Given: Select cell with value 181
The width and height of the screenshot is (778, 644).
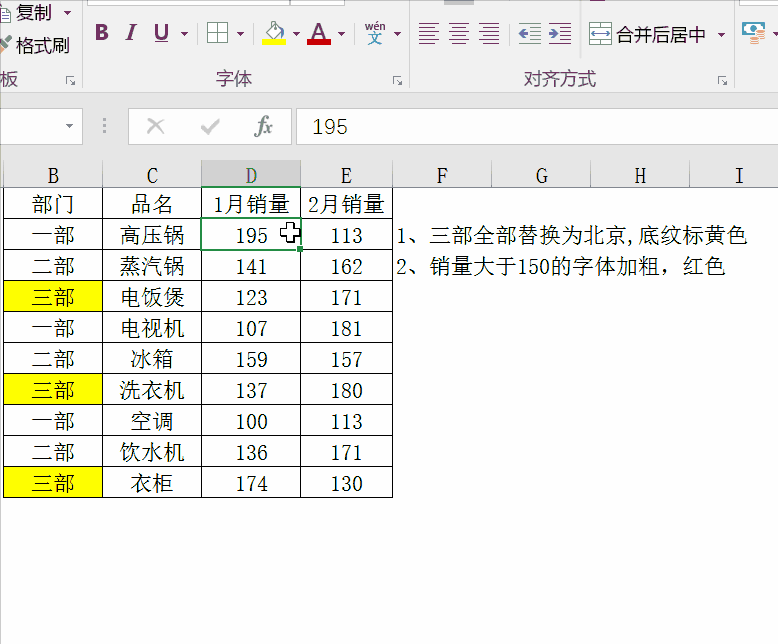Looking at the screenshot, I should (x=346, y=327).
